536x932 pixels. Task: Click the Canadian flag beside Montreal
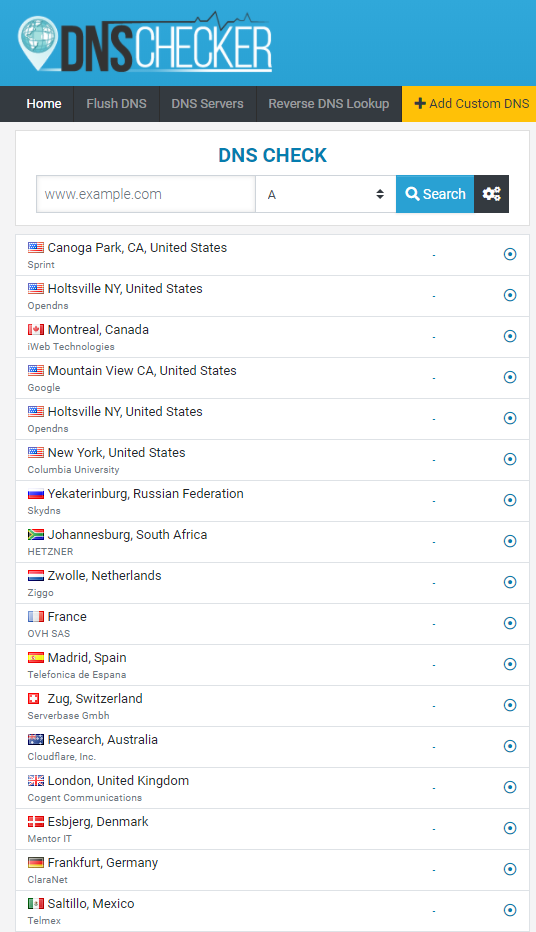click(x=36, y=329)
